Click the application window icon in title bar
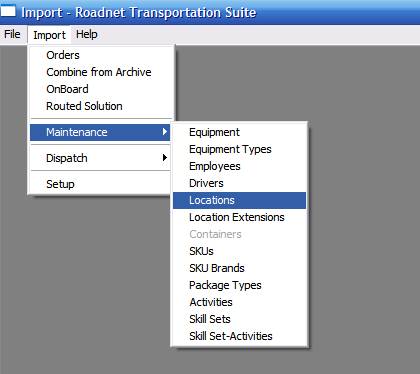This screenshot has height=374, width=420. click(x=8, y=11)
